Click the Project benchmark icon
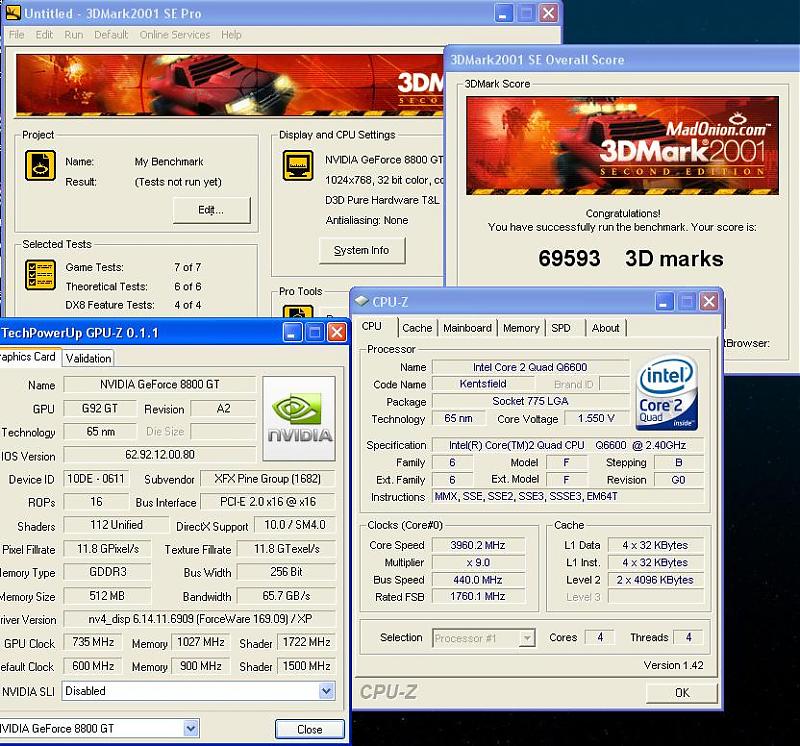 click(x=40, y=165)
